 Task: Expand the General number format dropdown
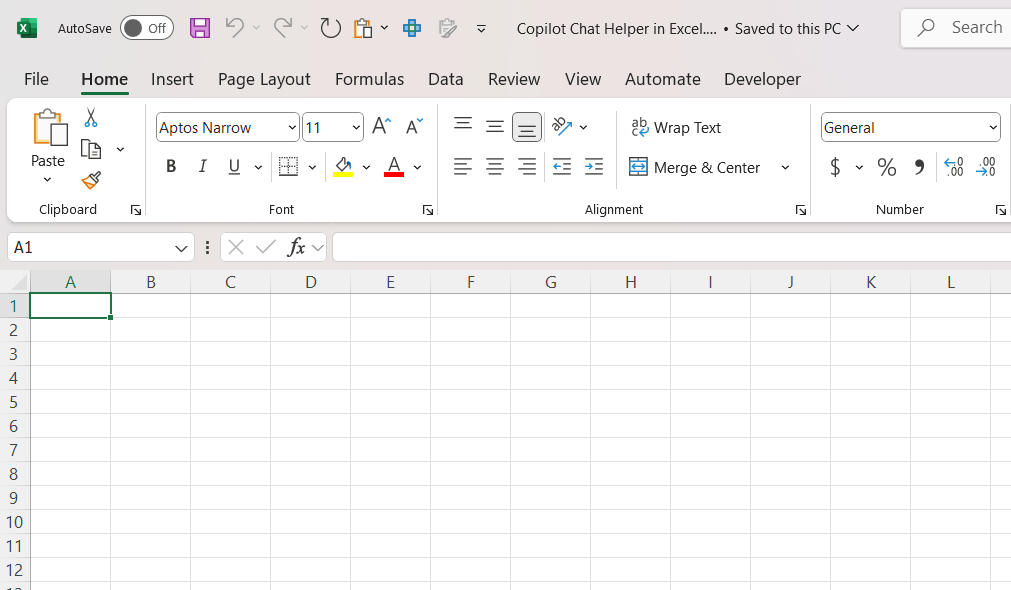[993, 128]
